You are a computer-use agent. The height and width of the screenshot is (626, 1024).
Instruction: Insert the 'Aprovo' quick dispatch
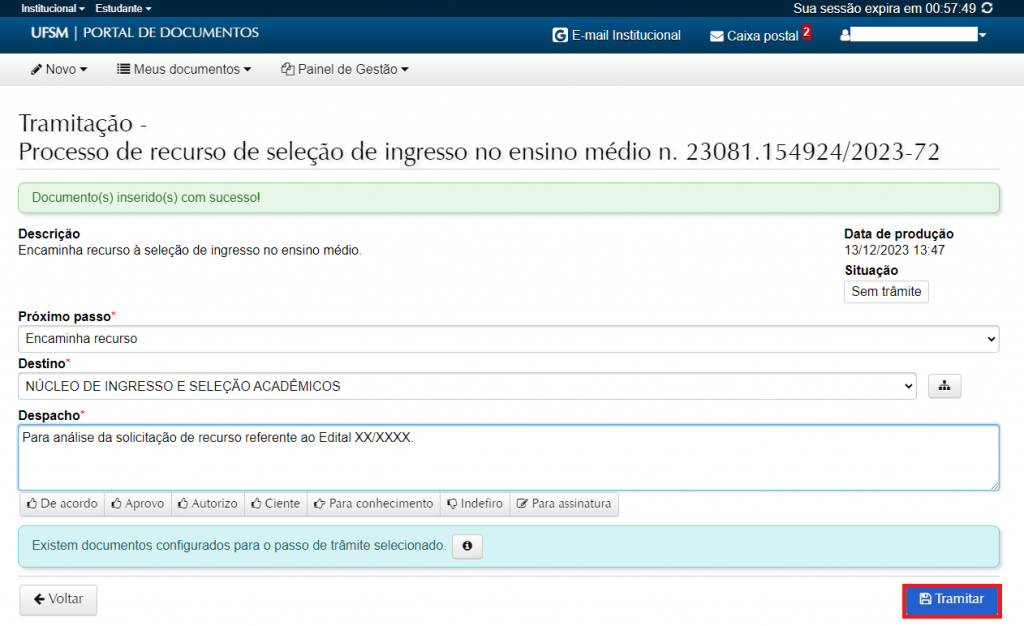(x=138, y=504)
